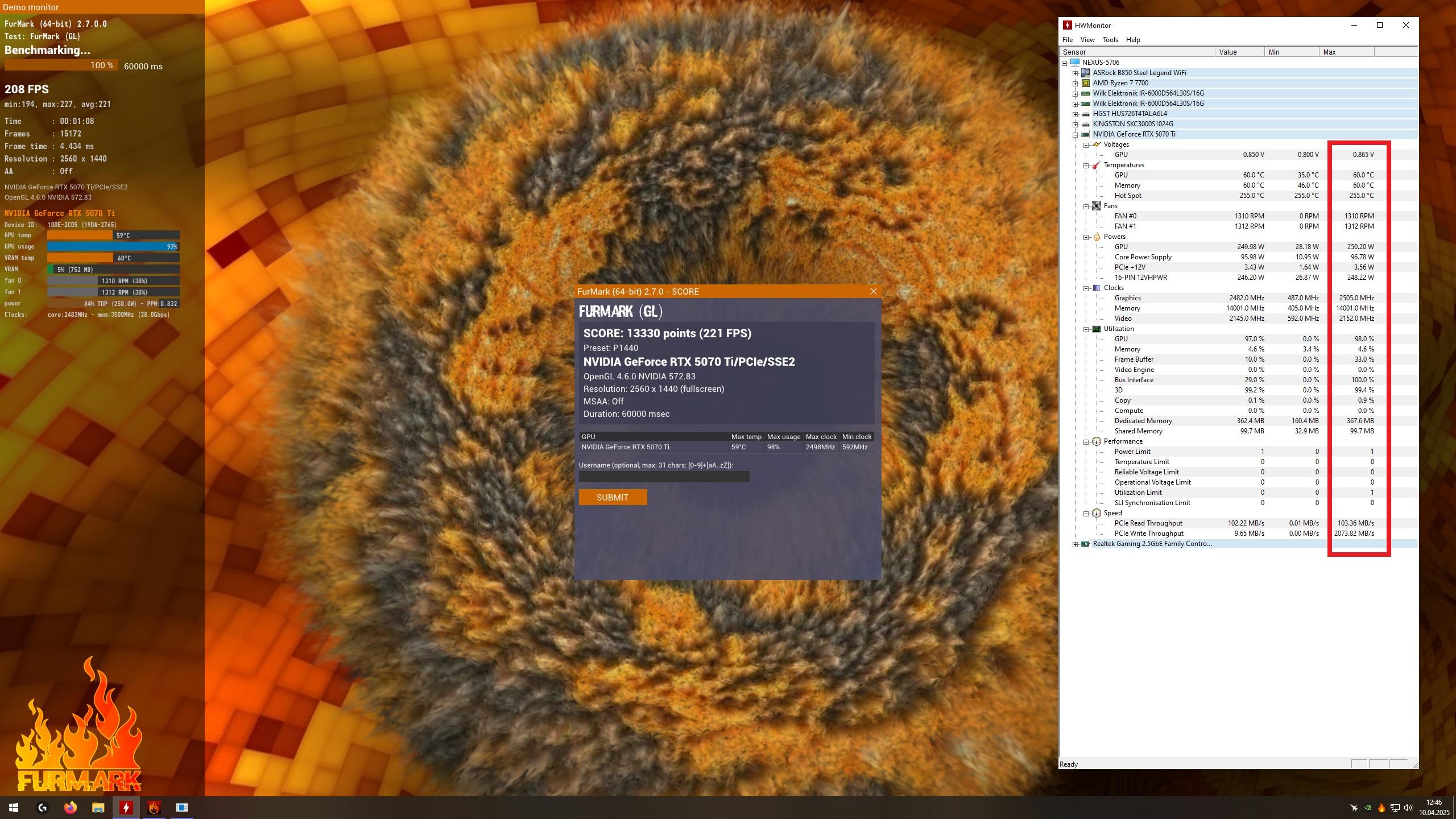
Task: Open the Tools menu in HWMonitor
Action: click(1110, 40)
